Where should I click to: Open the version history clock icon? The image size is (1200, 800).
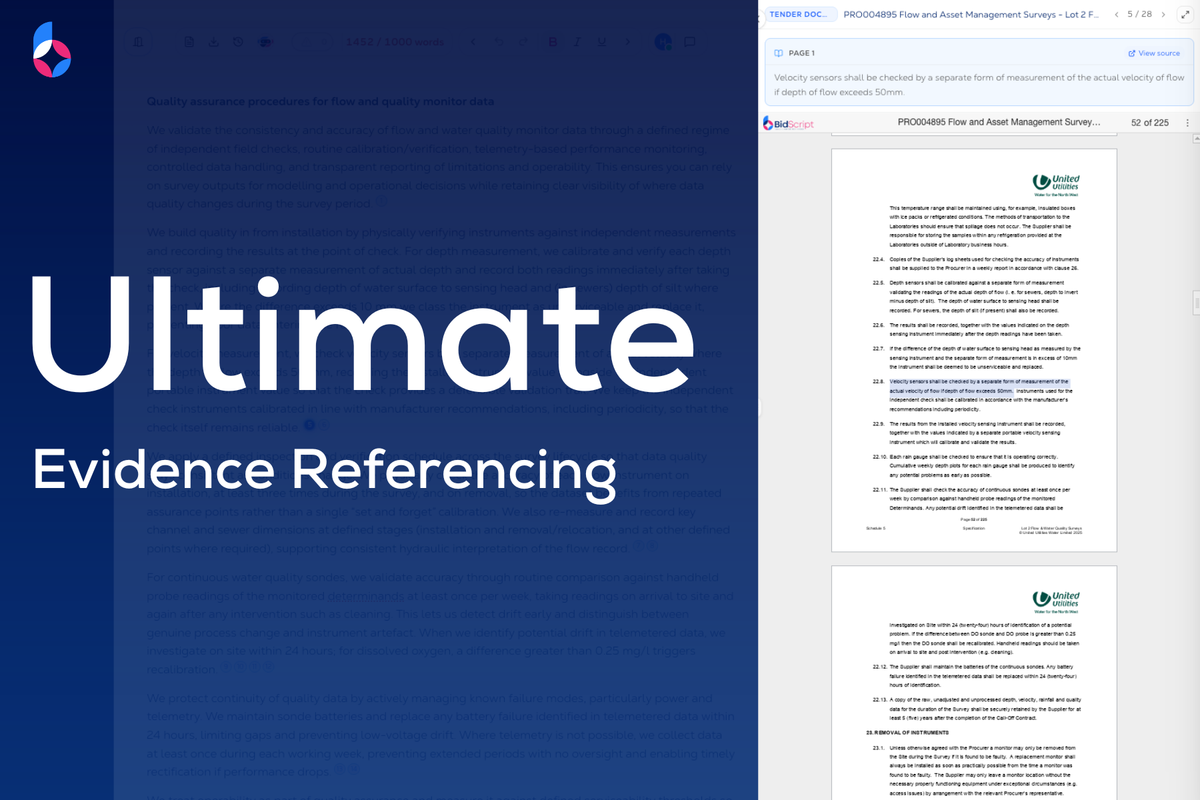[237, 42]
